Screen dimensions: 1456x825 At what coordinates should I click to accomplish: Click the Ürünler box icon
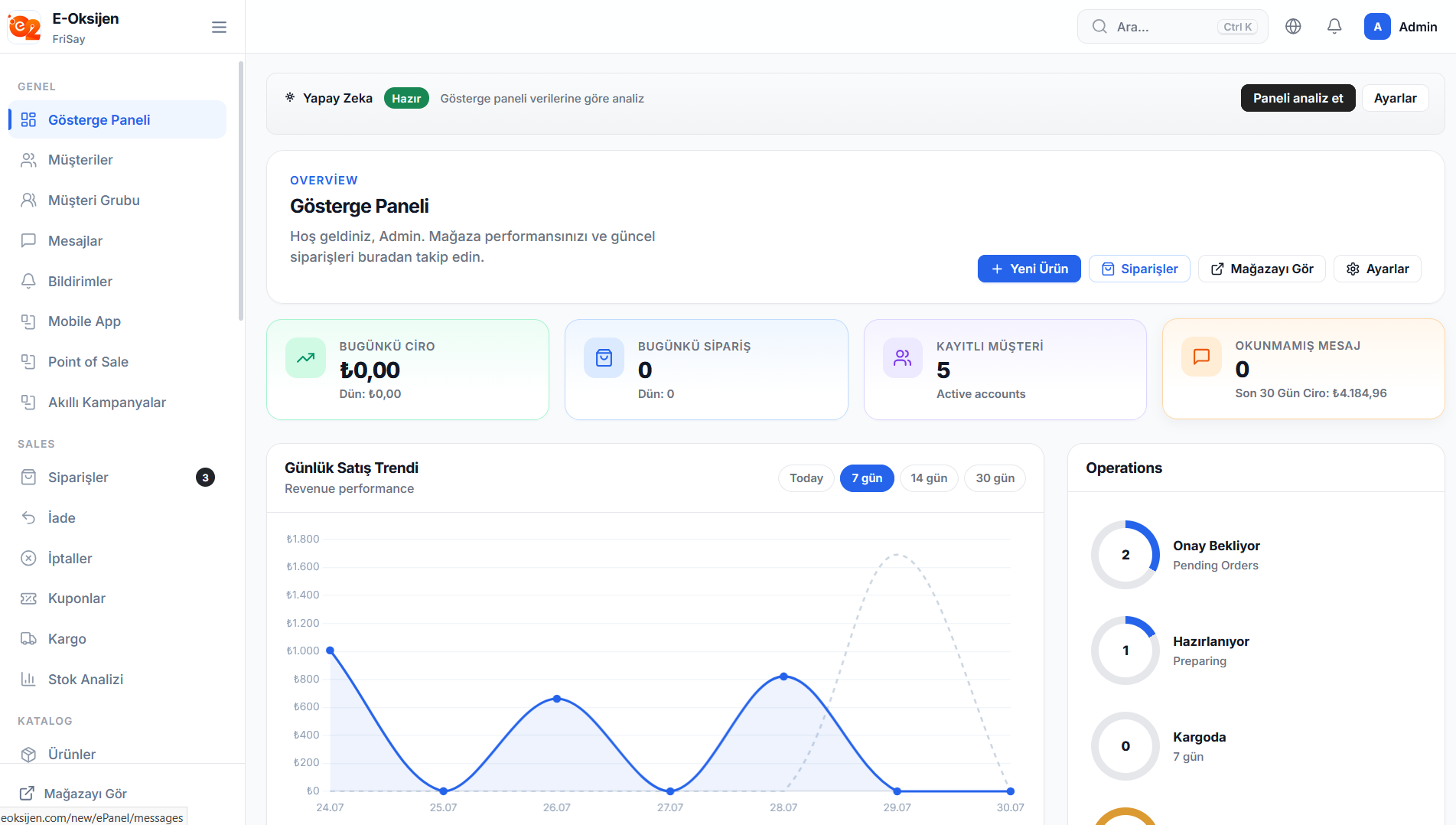(x=28, y=755)
